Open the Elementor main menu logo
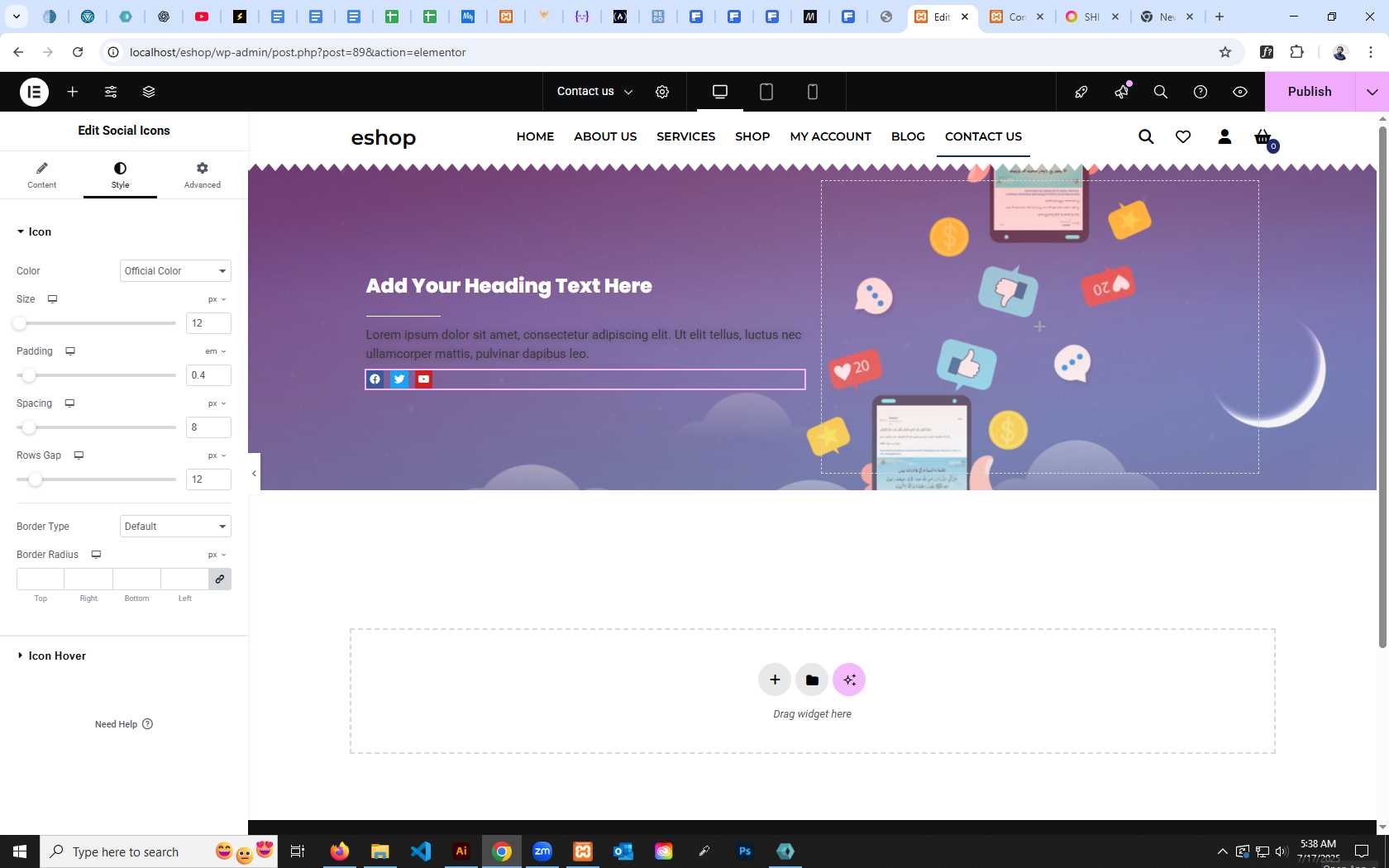 pos(34,92)
